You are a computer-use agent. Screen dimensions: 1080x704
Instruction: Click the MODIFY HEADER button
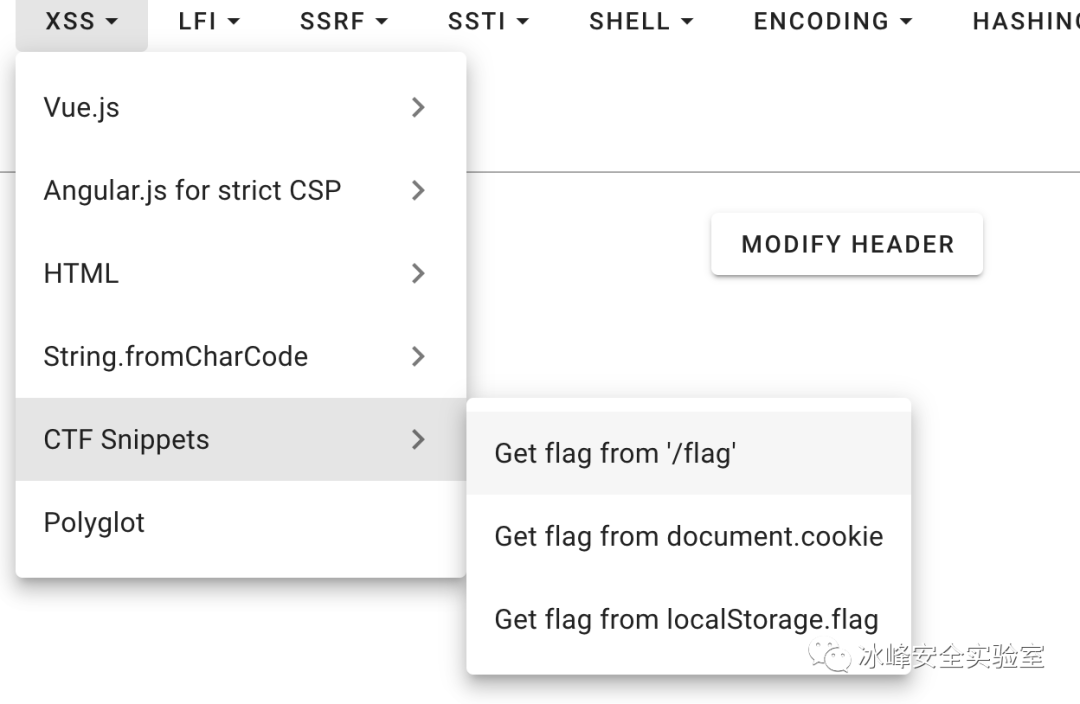(847, 244)
